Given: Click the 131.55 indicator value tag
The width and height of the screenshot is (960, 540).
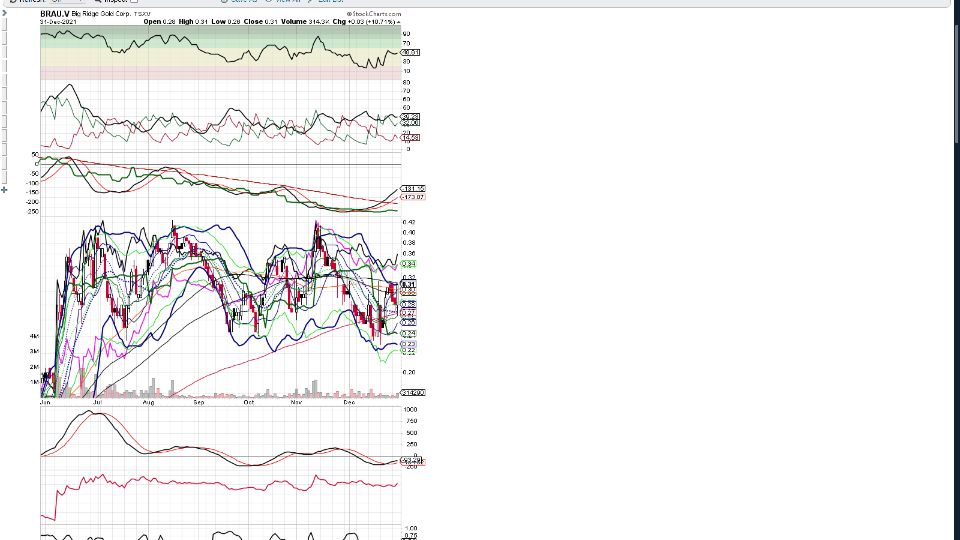Looking at the screenshot, I should 413,188.
